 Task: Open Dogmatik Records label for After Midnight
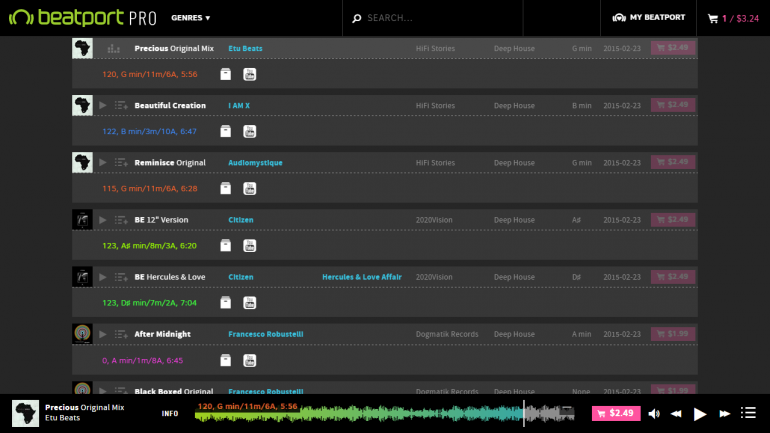[x=447, y=334]
